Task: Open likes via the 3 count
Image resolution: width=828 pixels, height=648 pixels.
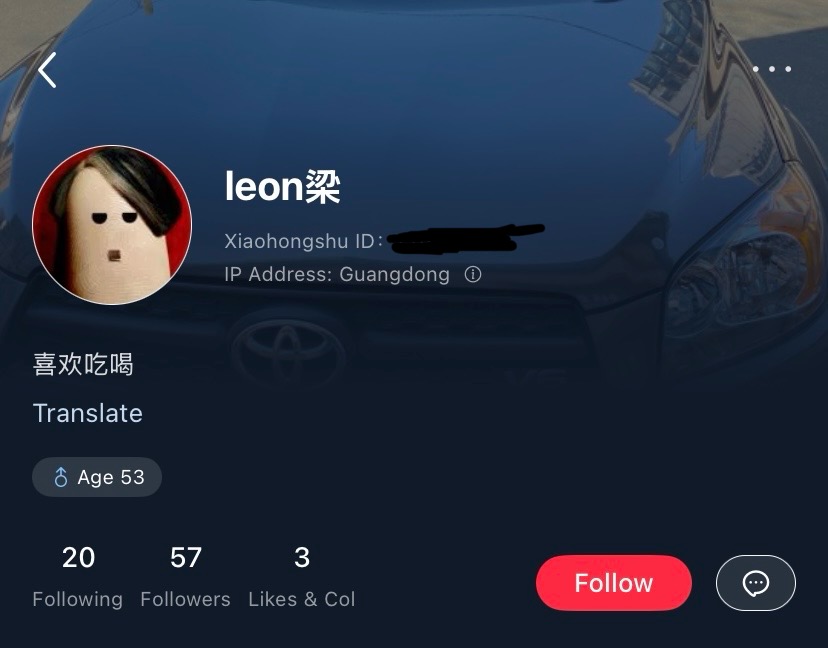Action: pyautogui.click(x=302, y=557)
